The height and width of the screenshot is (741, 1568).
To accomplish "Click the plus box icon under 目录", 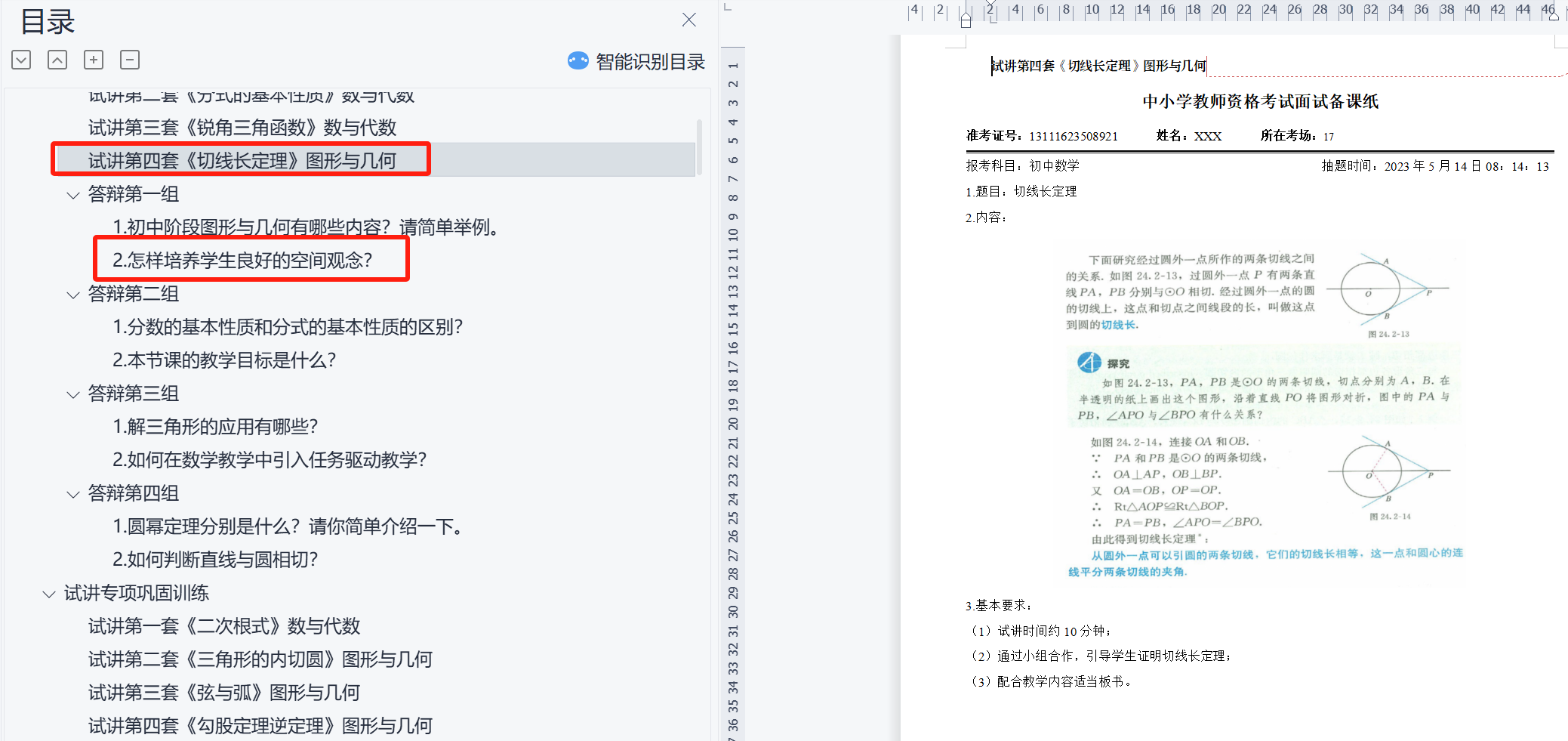I will coord(94,60).
